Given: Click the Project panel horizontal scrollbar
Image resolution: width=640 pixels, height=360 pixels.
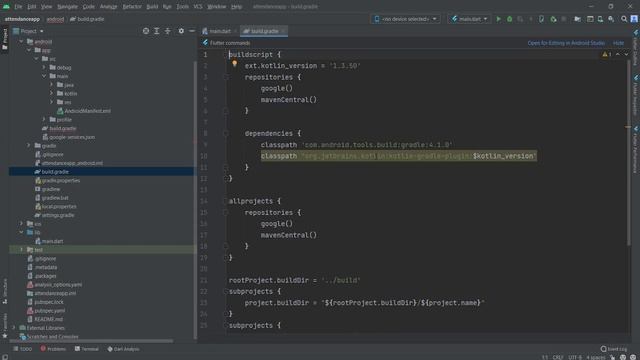Looking at the screenshot, I should (x=91, y=341).
